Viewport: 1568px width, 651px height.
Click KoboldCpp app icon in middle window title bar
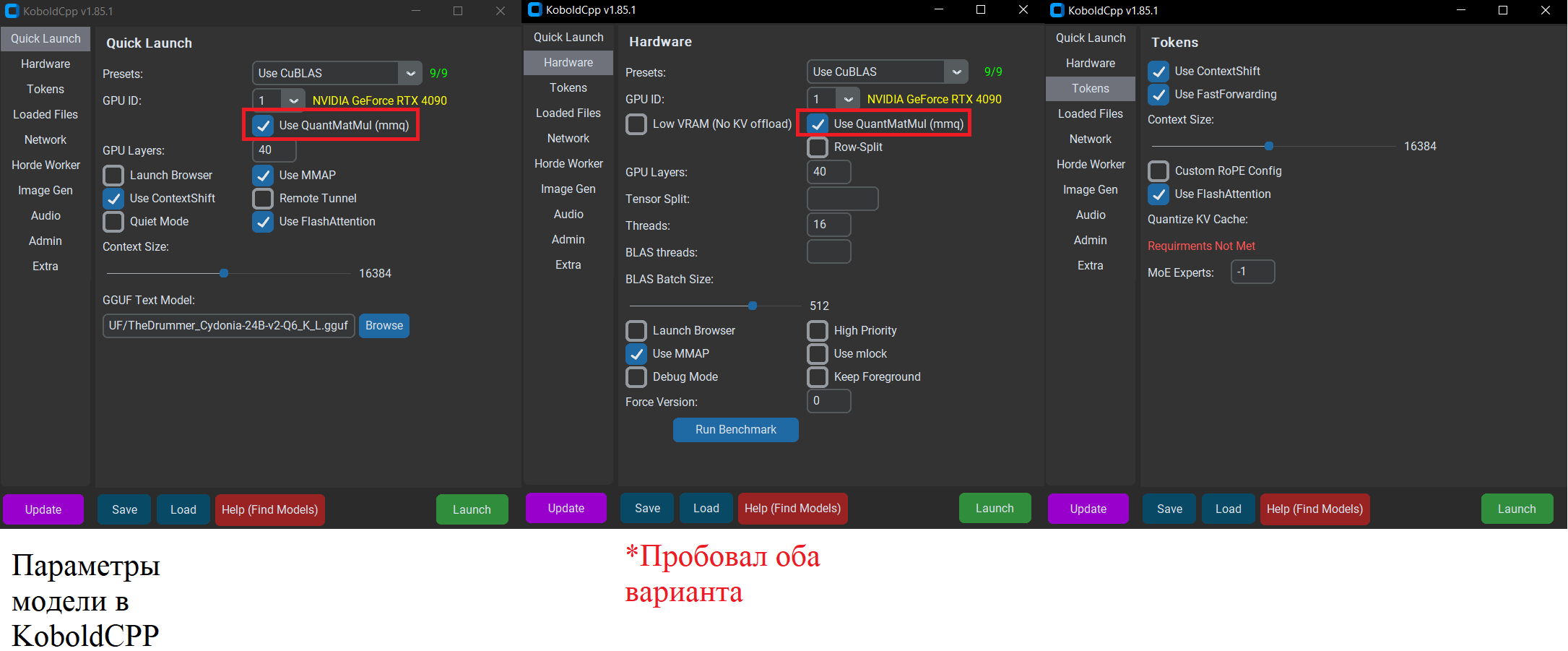point(535,10)
